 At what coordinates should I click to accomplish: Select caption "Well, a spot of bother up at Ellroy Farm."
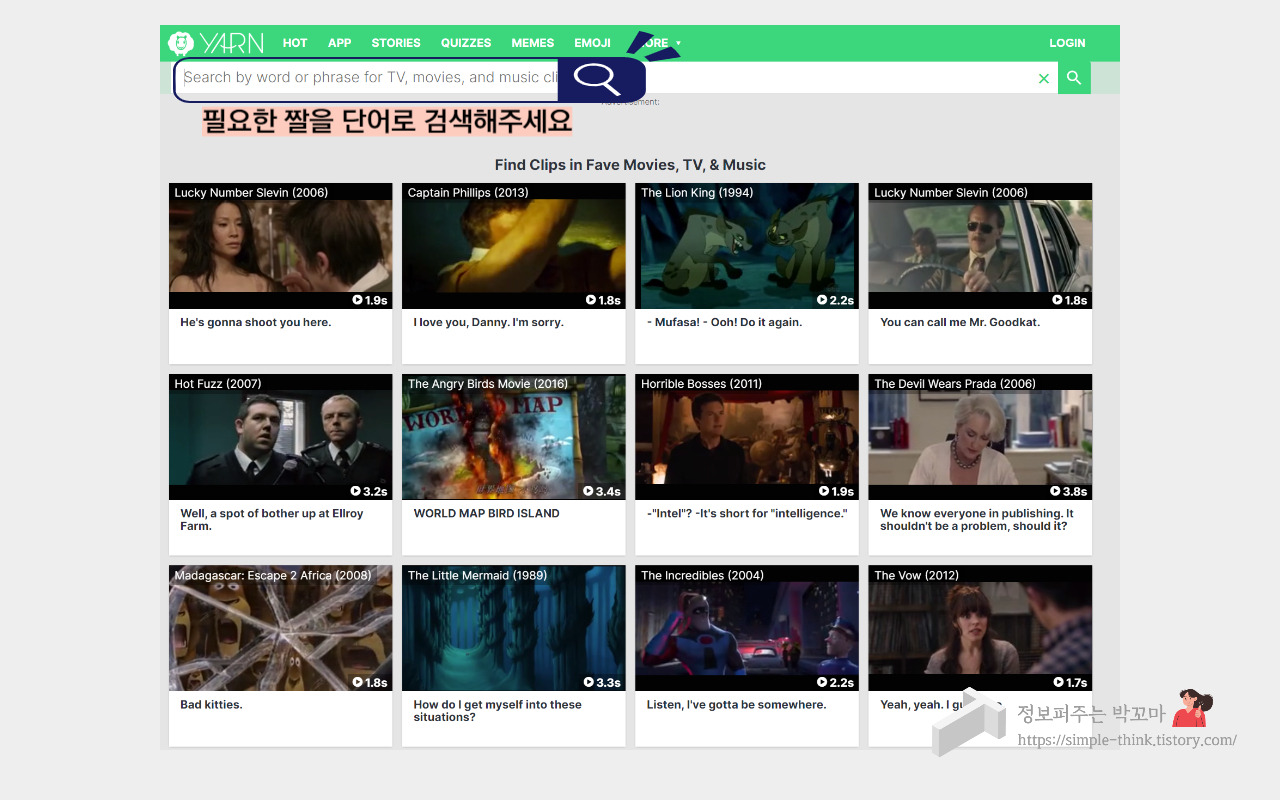click(272, 520)
